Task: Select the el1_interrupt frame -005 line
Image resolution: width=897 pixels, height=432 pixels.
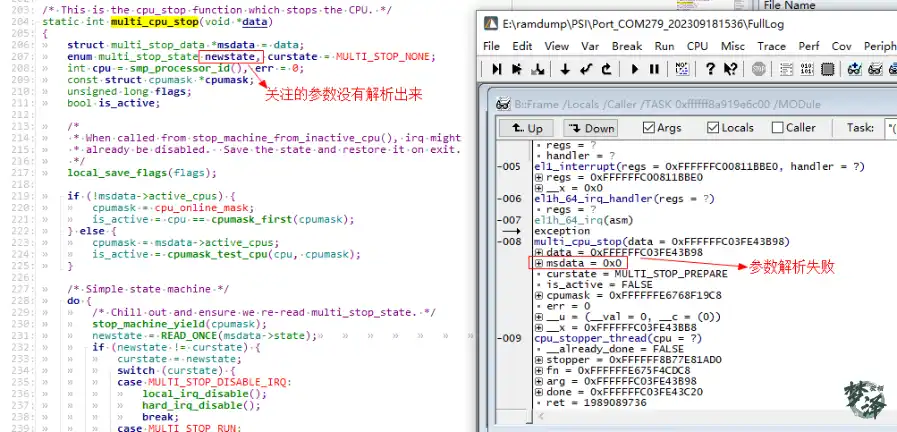Action: click(x=699, y=167)
